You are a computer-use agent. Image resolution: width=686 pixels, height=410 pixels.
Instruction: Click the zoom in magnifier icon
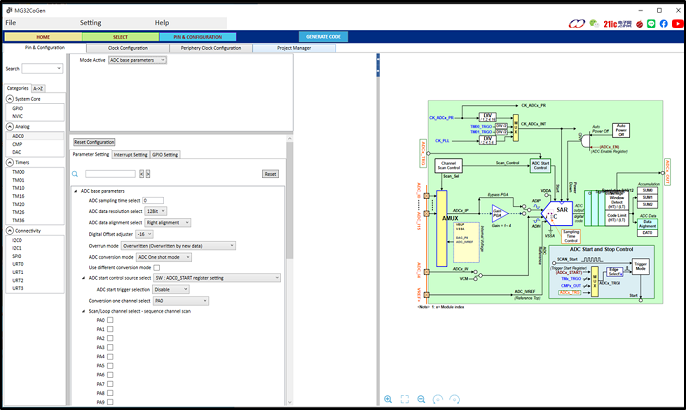point(388,399)
